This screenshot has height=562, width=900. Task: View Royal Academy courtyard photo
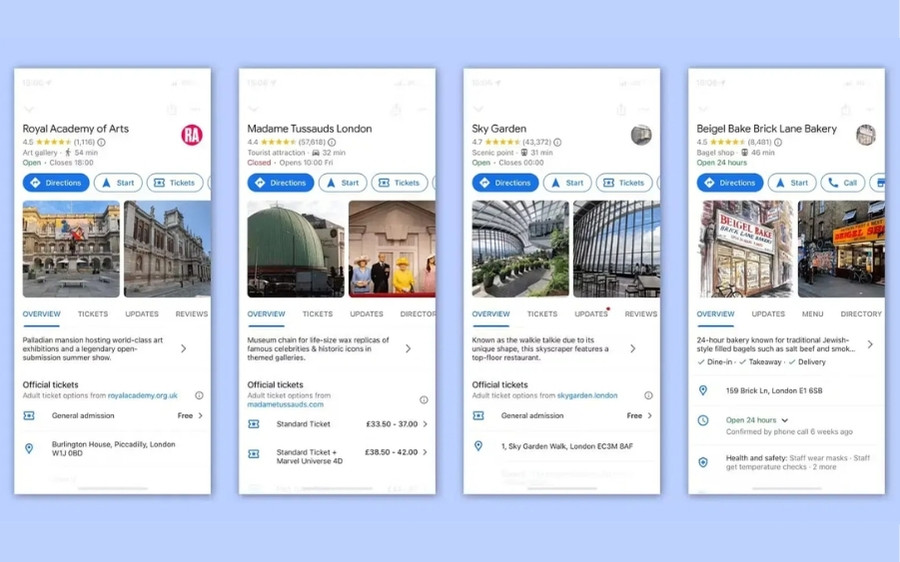tap(71, 249)
